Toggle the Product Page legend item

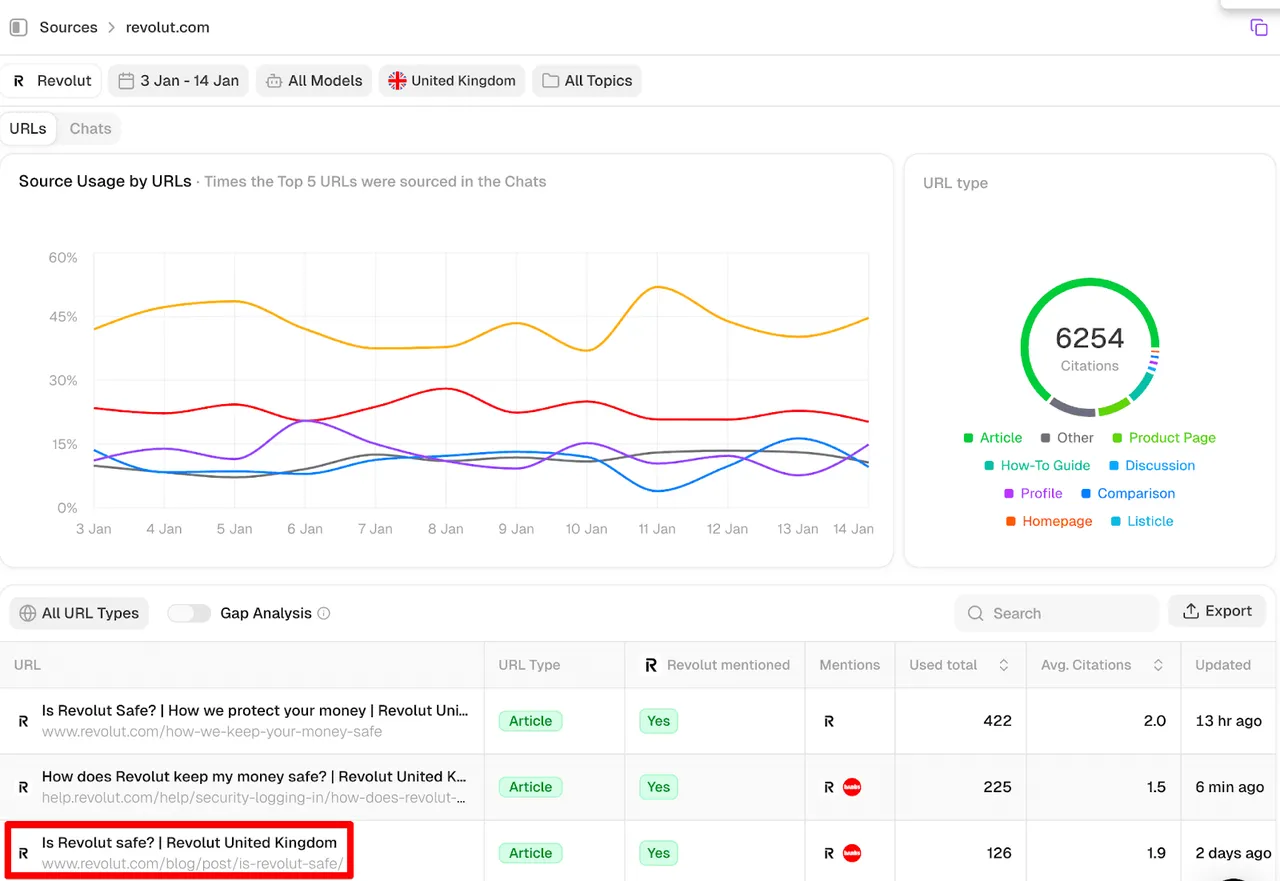[1164, 438]
